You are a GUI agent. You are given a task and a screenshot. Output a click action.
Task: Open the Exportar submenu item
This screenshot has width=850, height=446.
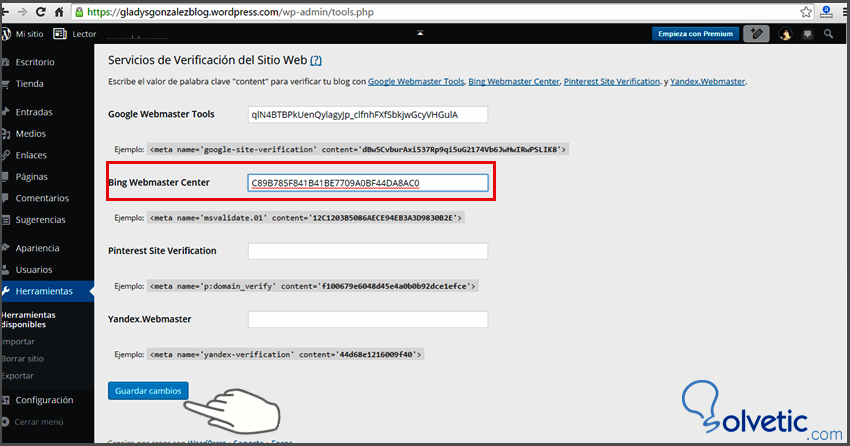(18, 376)
